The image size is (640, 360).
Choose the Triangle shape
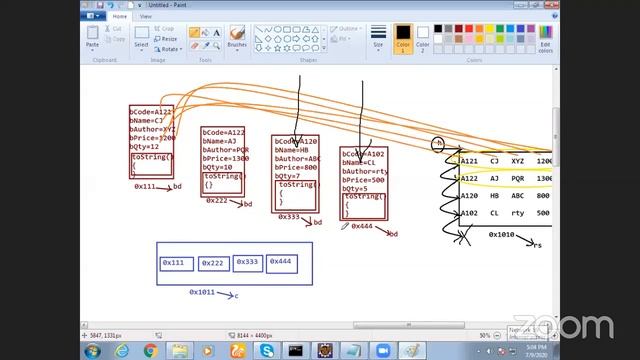pos(315,30)
